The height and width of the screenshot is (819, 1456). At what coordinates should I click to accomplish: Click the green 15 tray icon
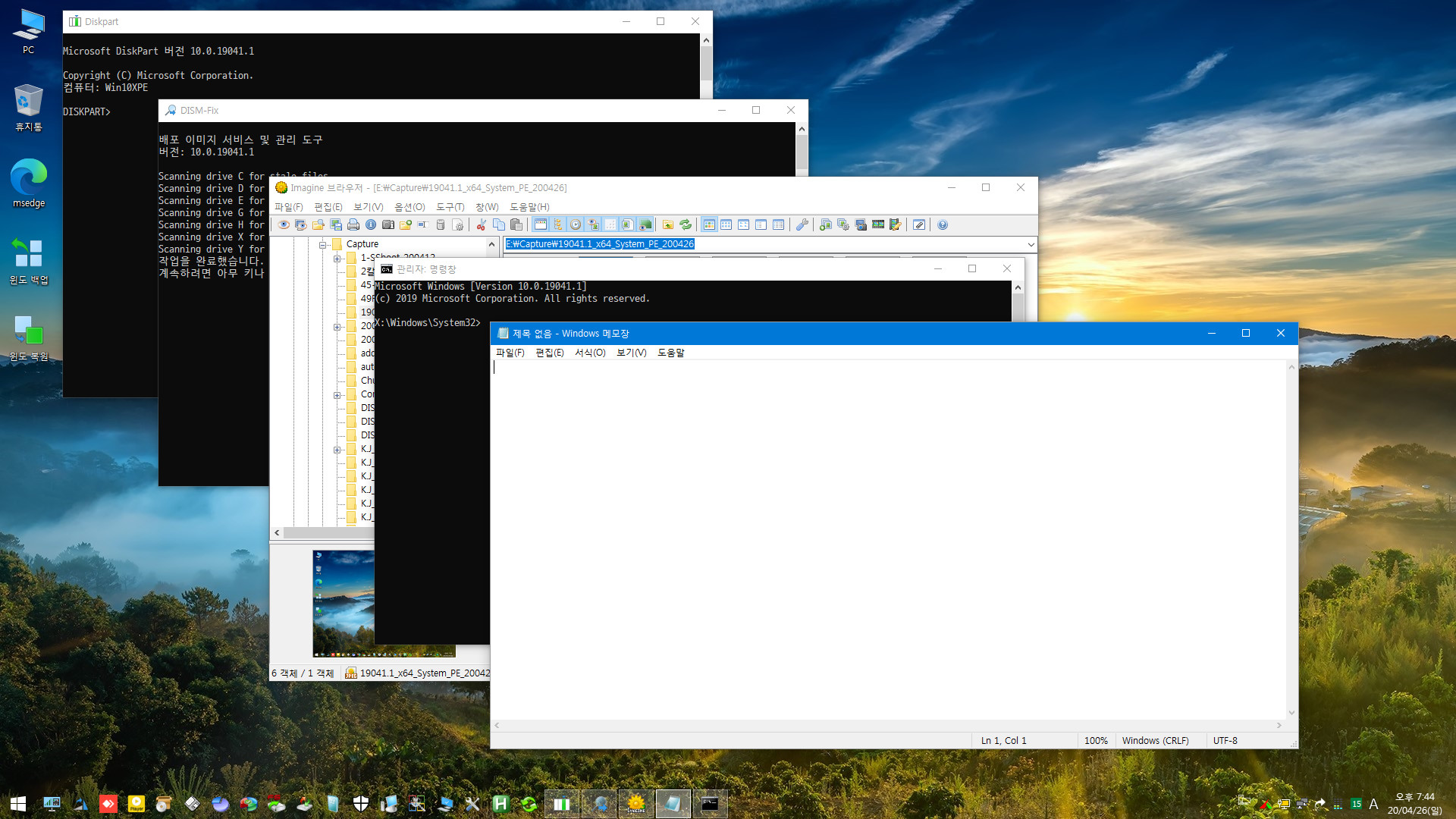point(1356,804)
